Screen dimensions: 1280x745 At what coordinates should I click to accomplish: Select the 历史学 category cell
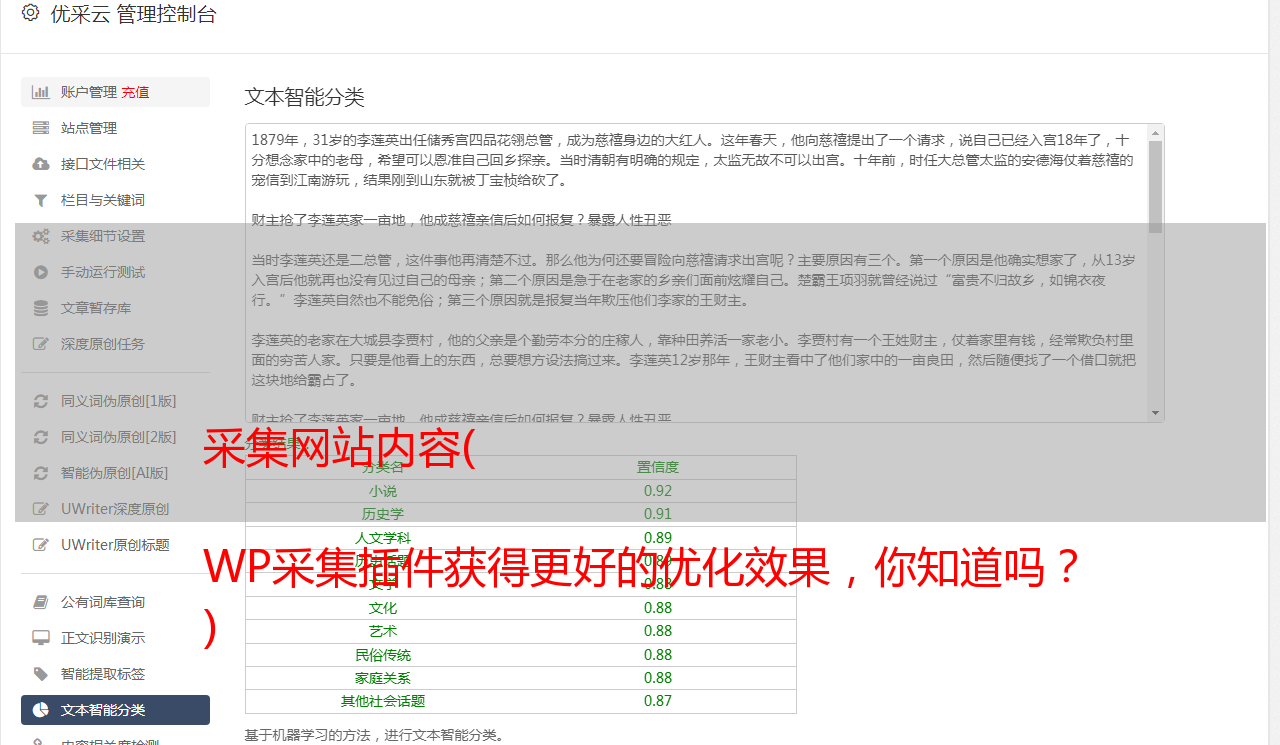[383, 514]
